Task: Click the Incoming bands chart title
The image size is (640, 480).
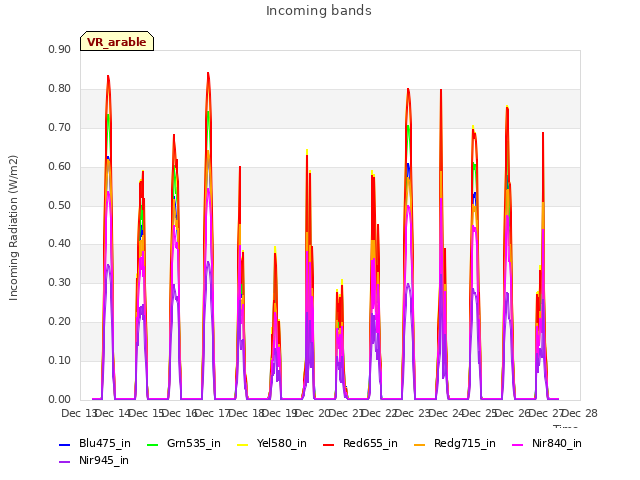Action: point(319,11)
